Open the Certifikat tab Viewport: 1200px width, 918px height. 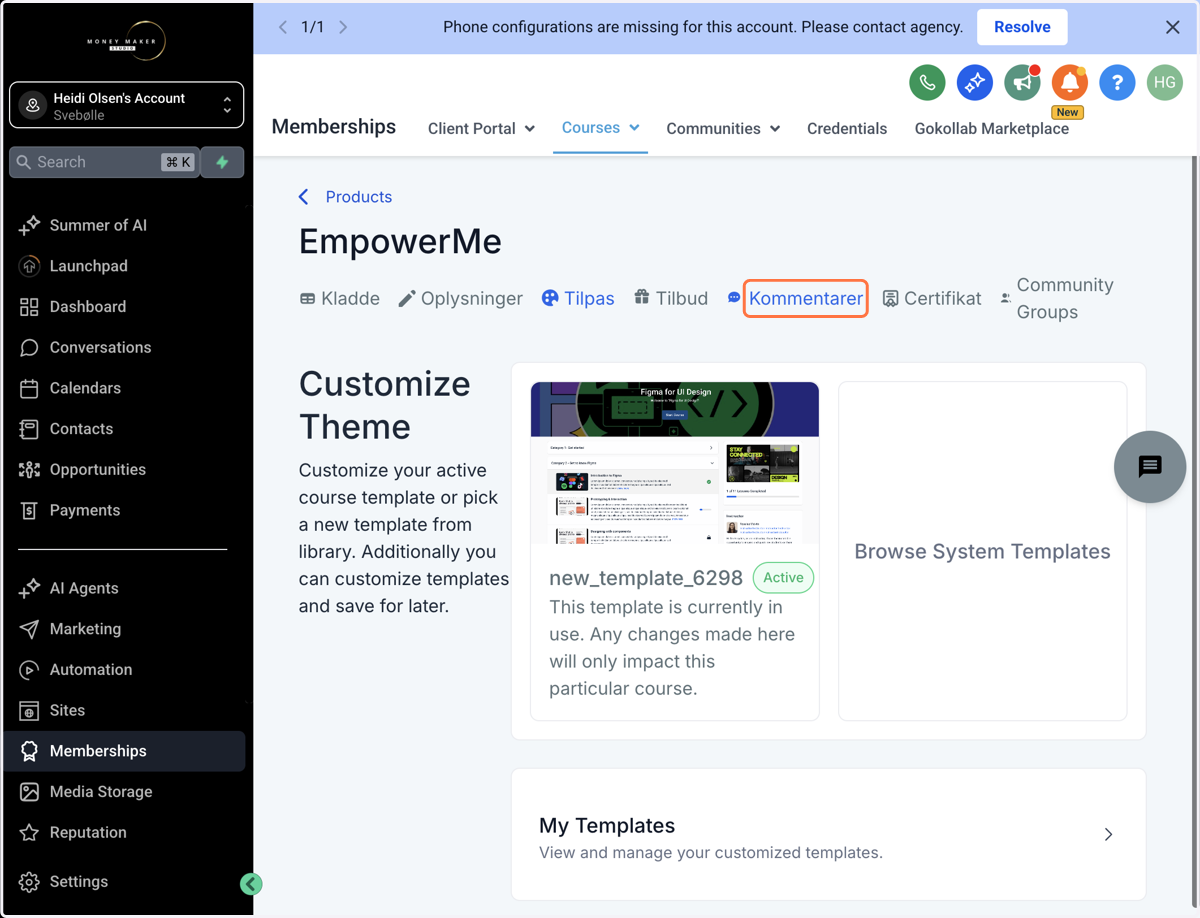tap(932, 298)
